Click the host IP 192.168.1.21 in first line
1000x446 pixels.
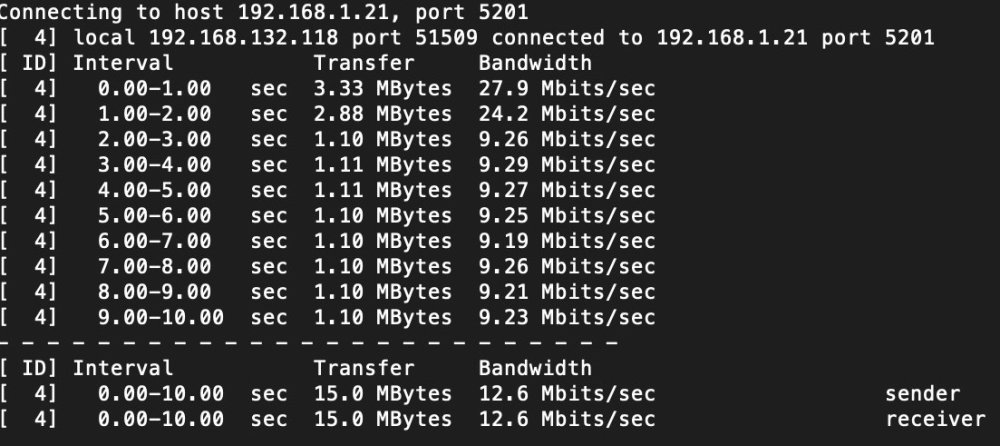tap(312, 12)
